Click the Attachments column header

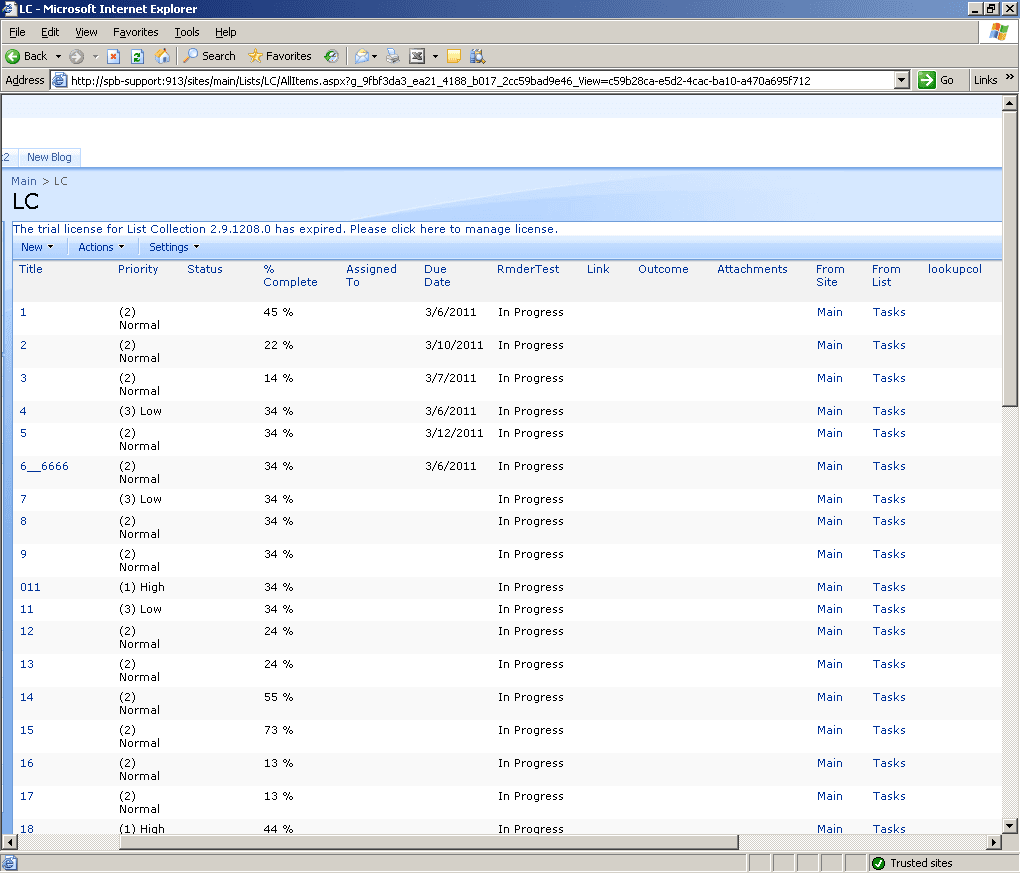pos(752,269)
